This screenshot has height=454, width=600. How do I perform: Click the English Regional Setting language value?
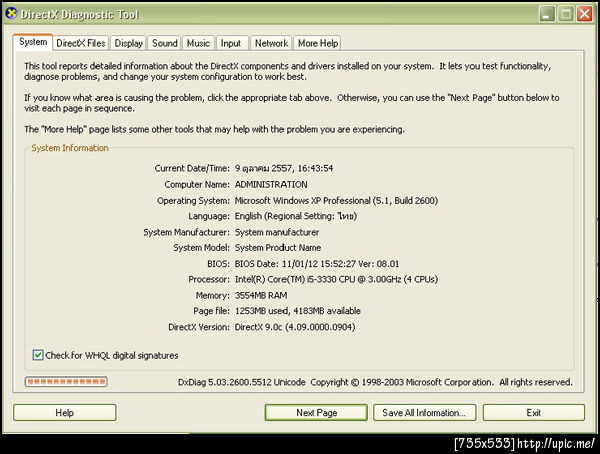coord(296,216)
